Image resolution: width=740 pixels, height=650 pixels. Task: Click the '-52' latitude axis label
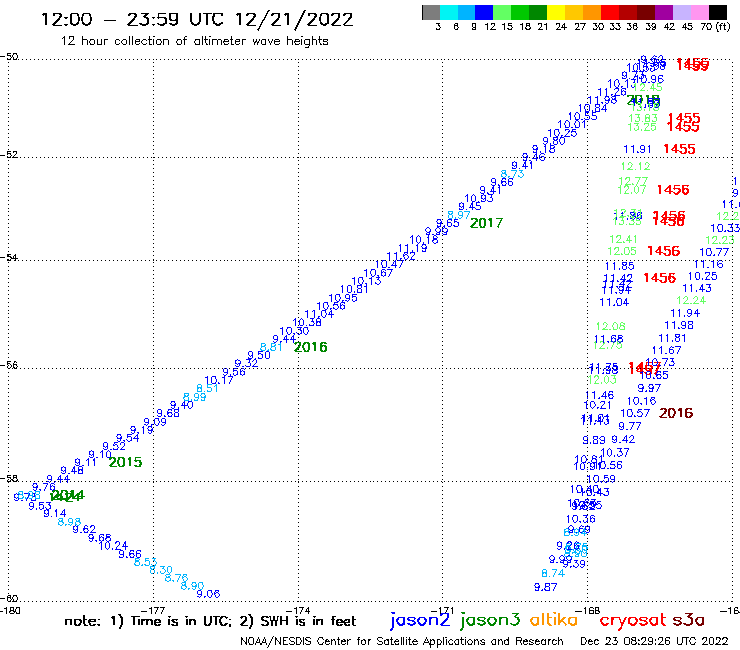(x=9, y=154)
